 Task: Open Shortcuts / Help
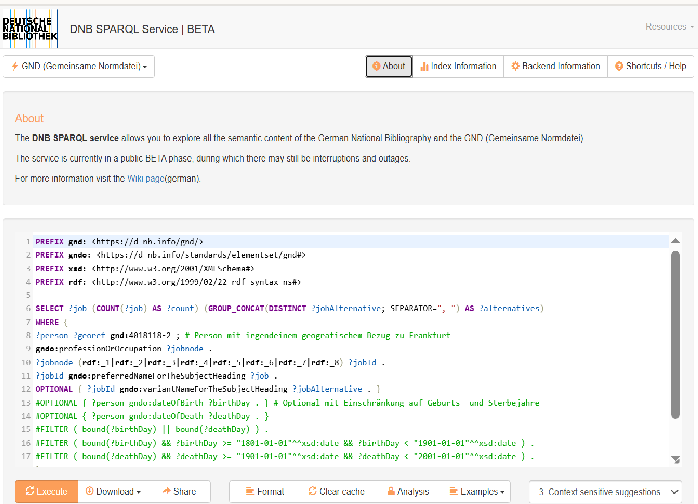(x=650, y=66)
